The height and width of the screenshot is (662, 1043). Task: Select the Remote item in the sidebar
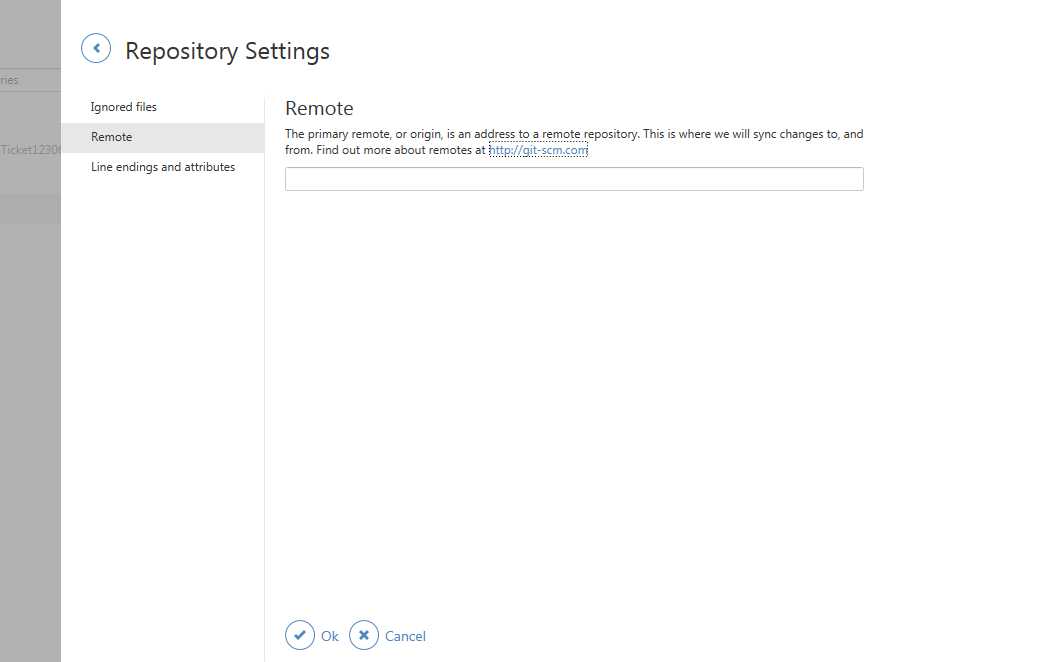(x=111, y=137)
